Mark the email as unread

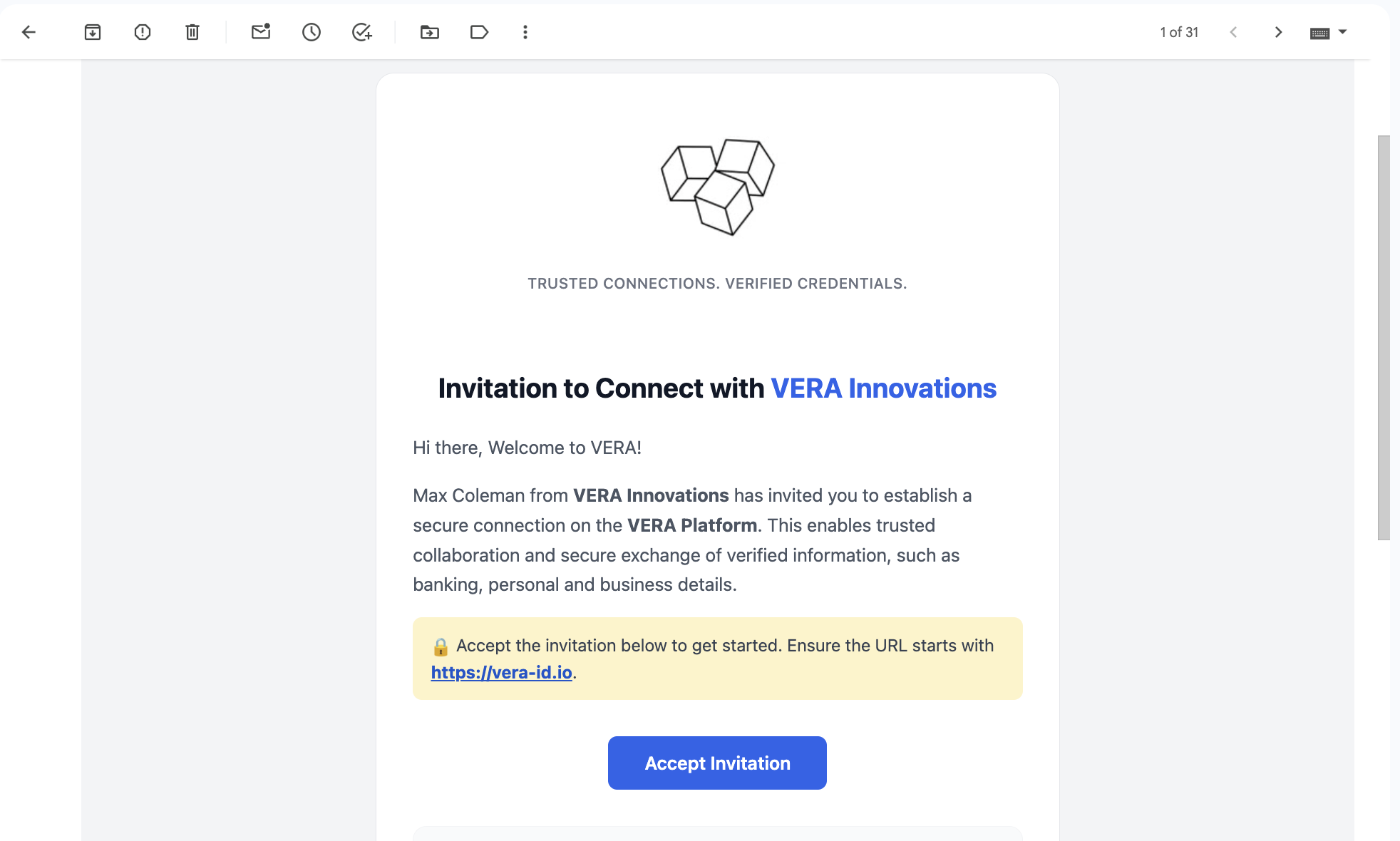coord(260,31)
